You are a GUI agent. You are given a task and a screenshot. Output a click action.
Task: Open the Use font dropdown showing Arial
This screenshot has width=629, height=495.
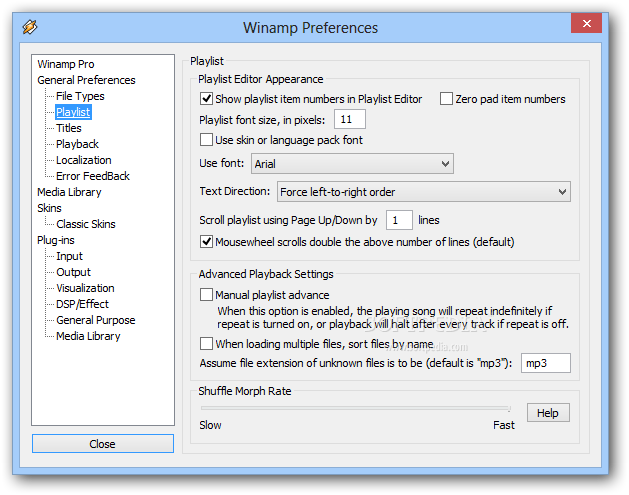pos(352,164)
